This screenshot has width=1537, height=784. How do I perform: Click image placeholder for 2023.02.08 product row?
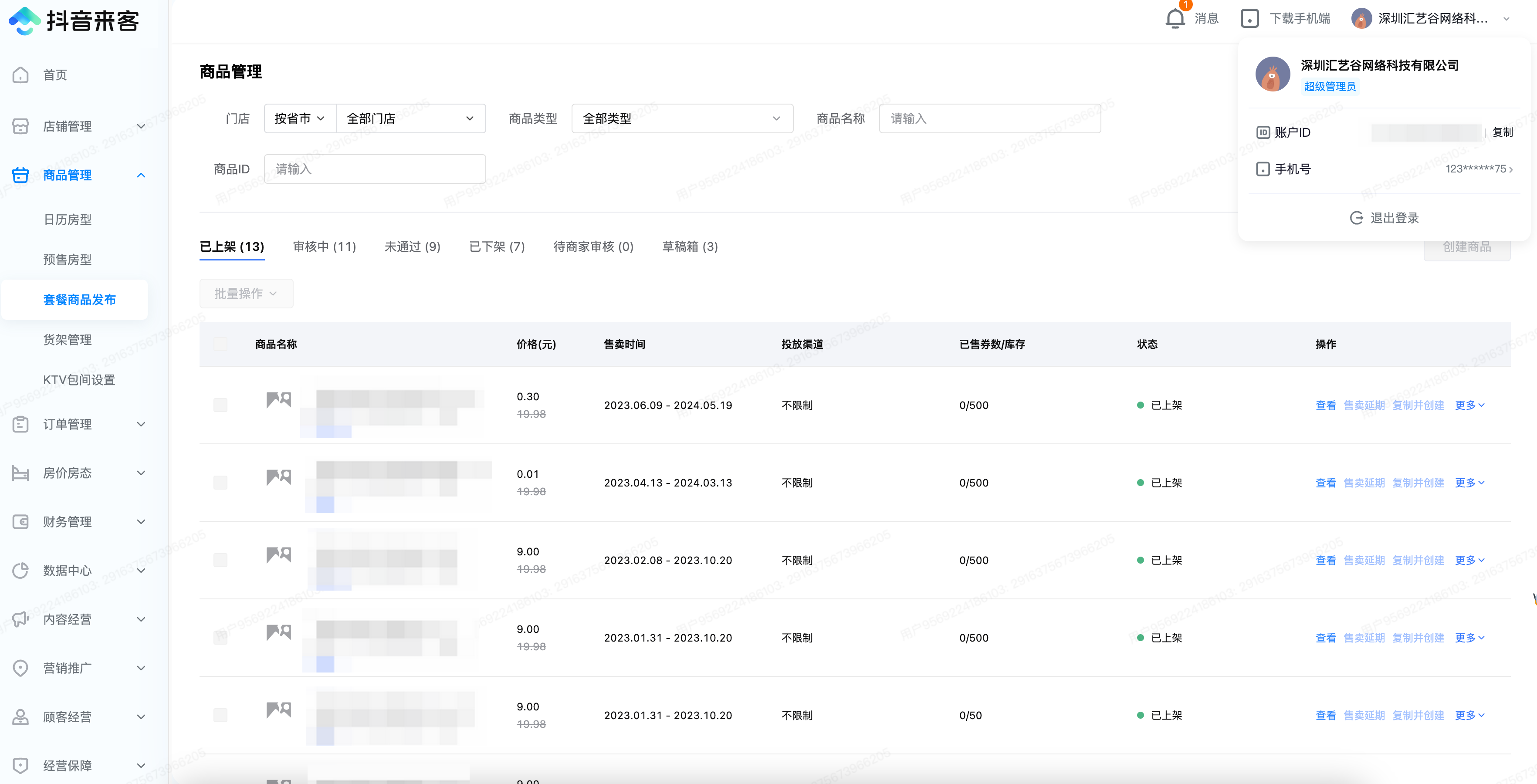pyautogui.click(x=279, y=555)
